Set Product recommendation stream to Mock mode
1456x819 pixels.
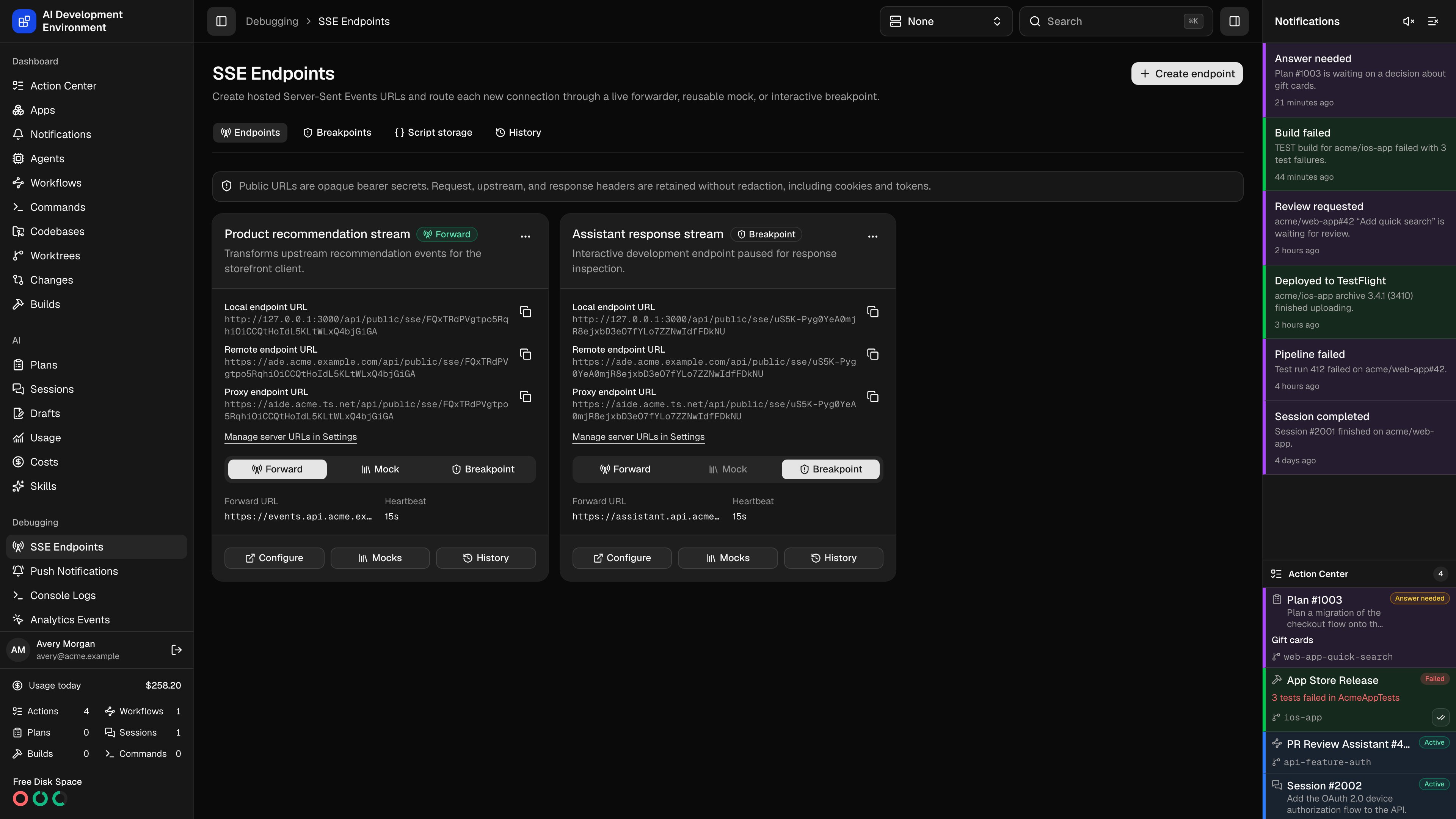pyautogui.click(x=380, y=469)
